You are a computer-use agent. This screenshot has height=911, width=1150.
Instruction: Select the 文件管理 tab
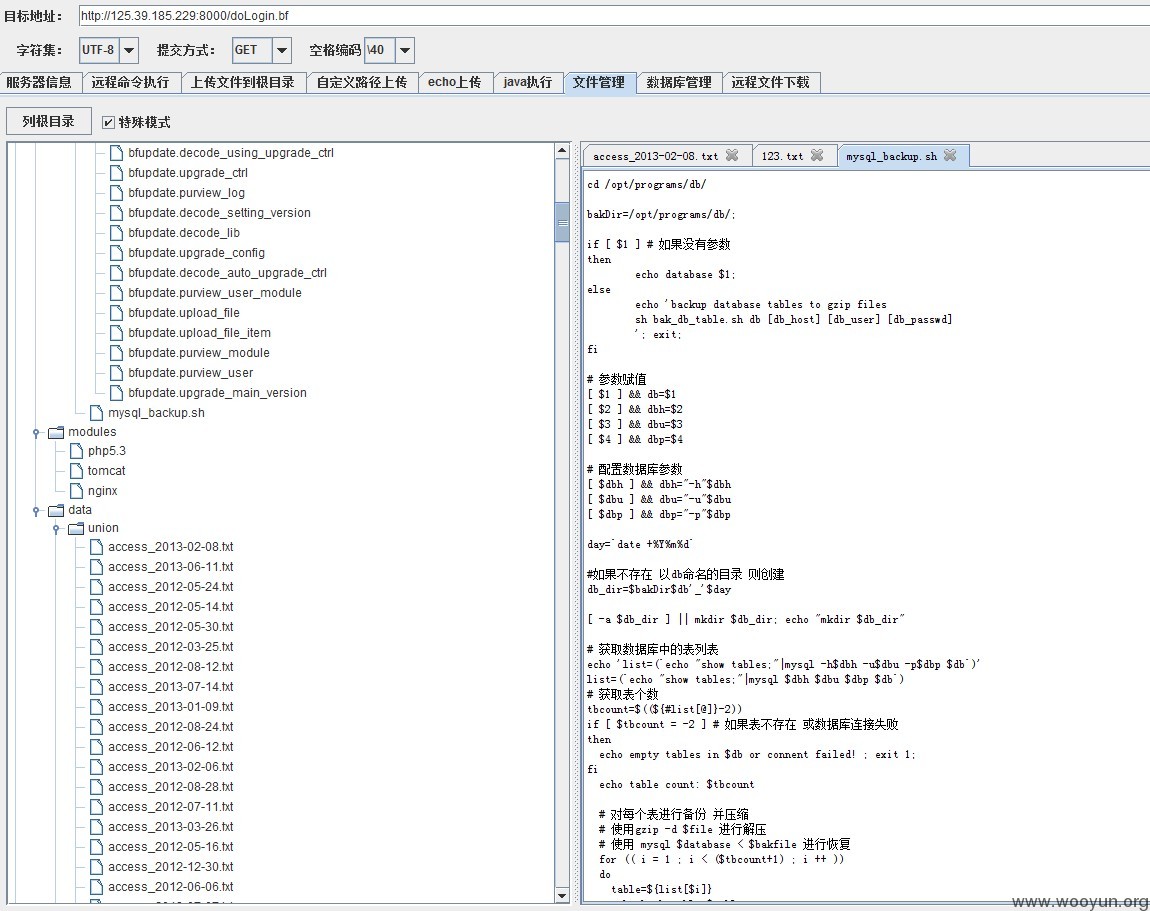pos(599,82)
